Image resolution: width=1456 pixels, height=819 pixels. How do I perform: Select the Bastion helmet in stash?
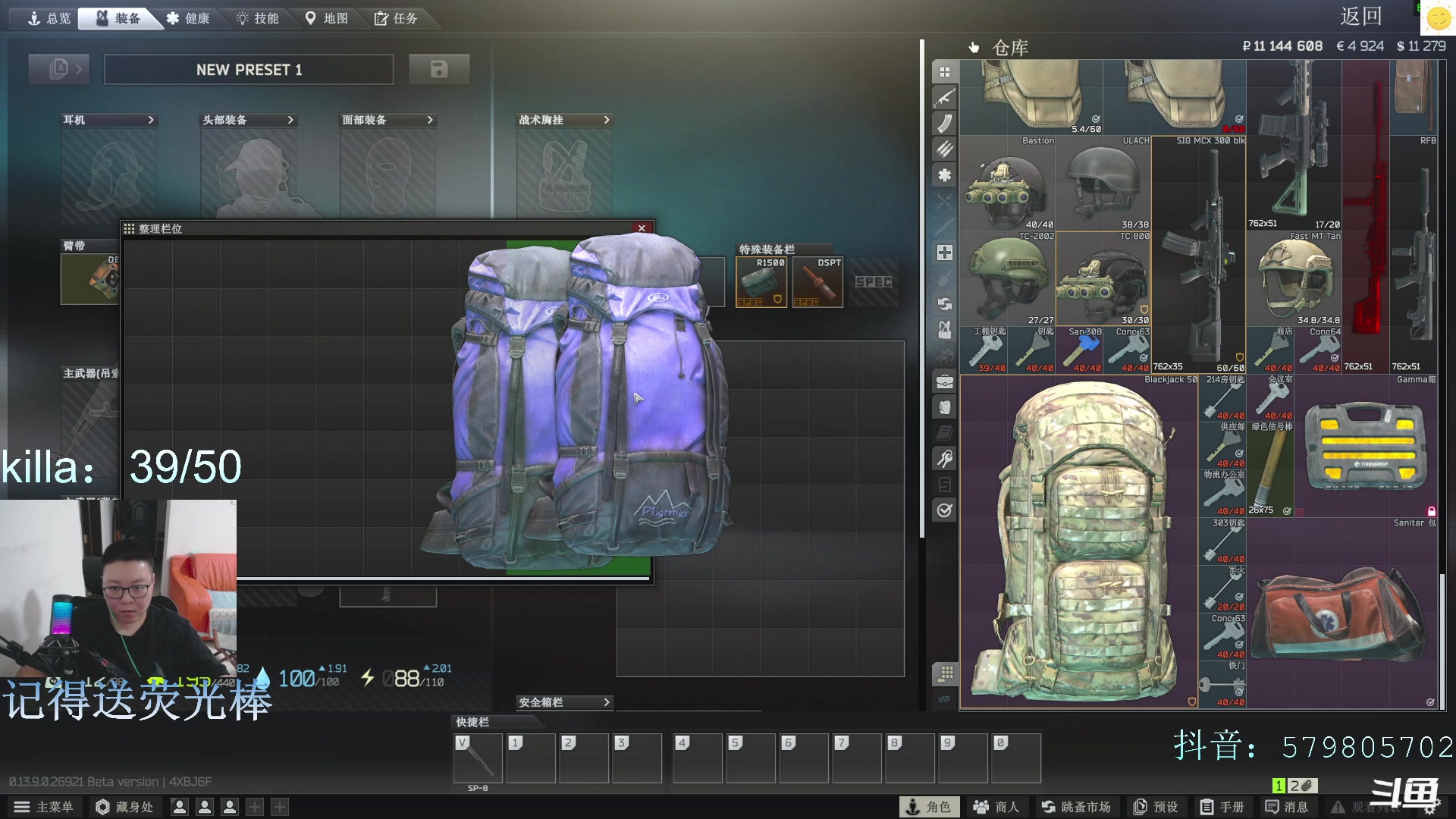tap(1008, 184)
